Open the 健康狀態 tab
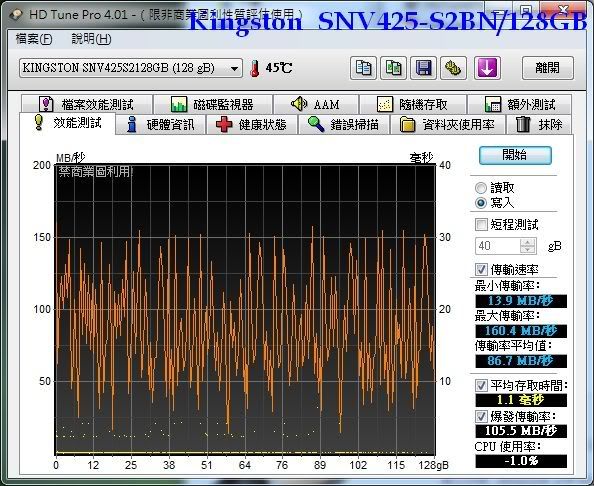 pyautogui.click(x=252, y=124)
